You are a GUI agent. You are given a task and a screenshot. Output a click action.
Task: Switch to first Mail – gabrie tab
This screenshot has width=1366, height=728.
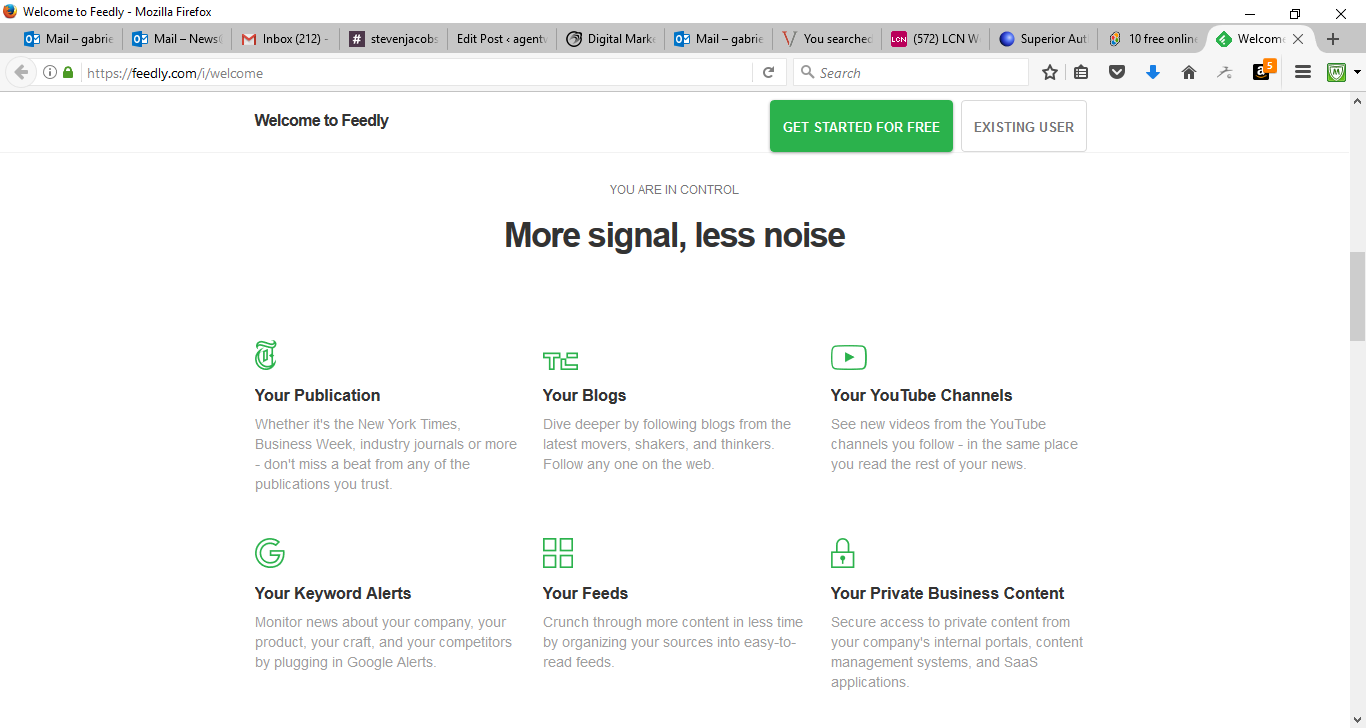click(70, 39)
